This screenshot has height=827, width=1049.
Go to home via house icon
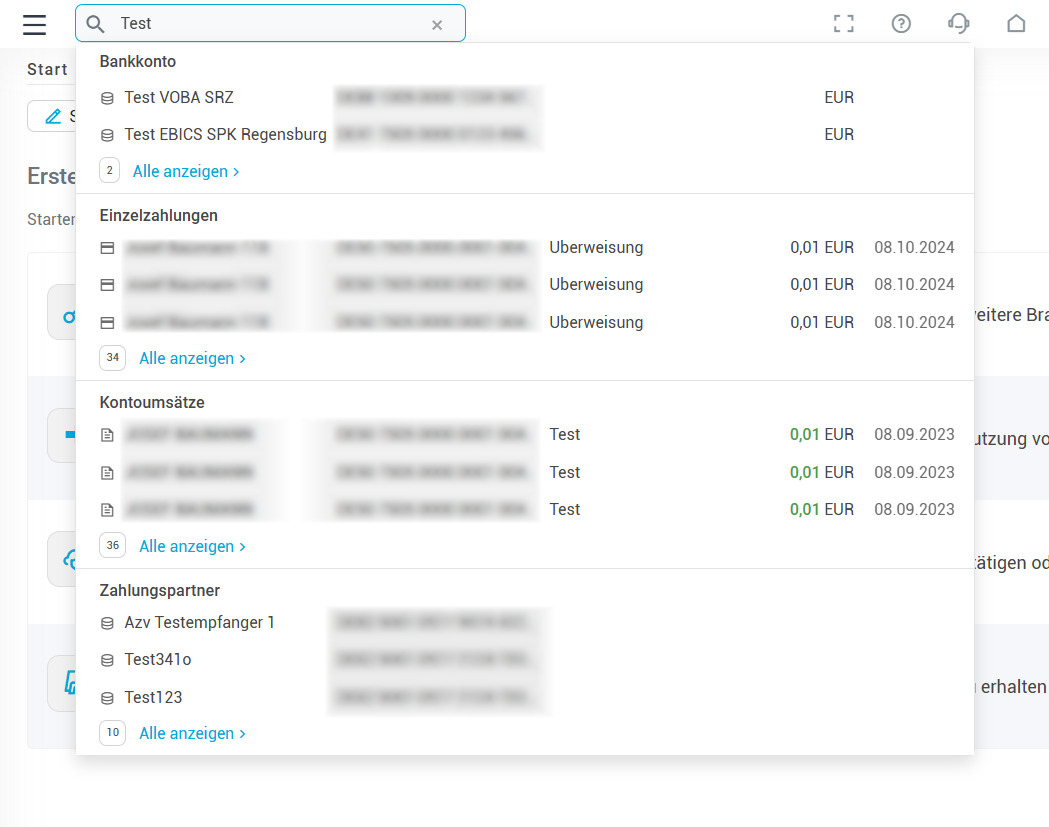(1016, 24)
